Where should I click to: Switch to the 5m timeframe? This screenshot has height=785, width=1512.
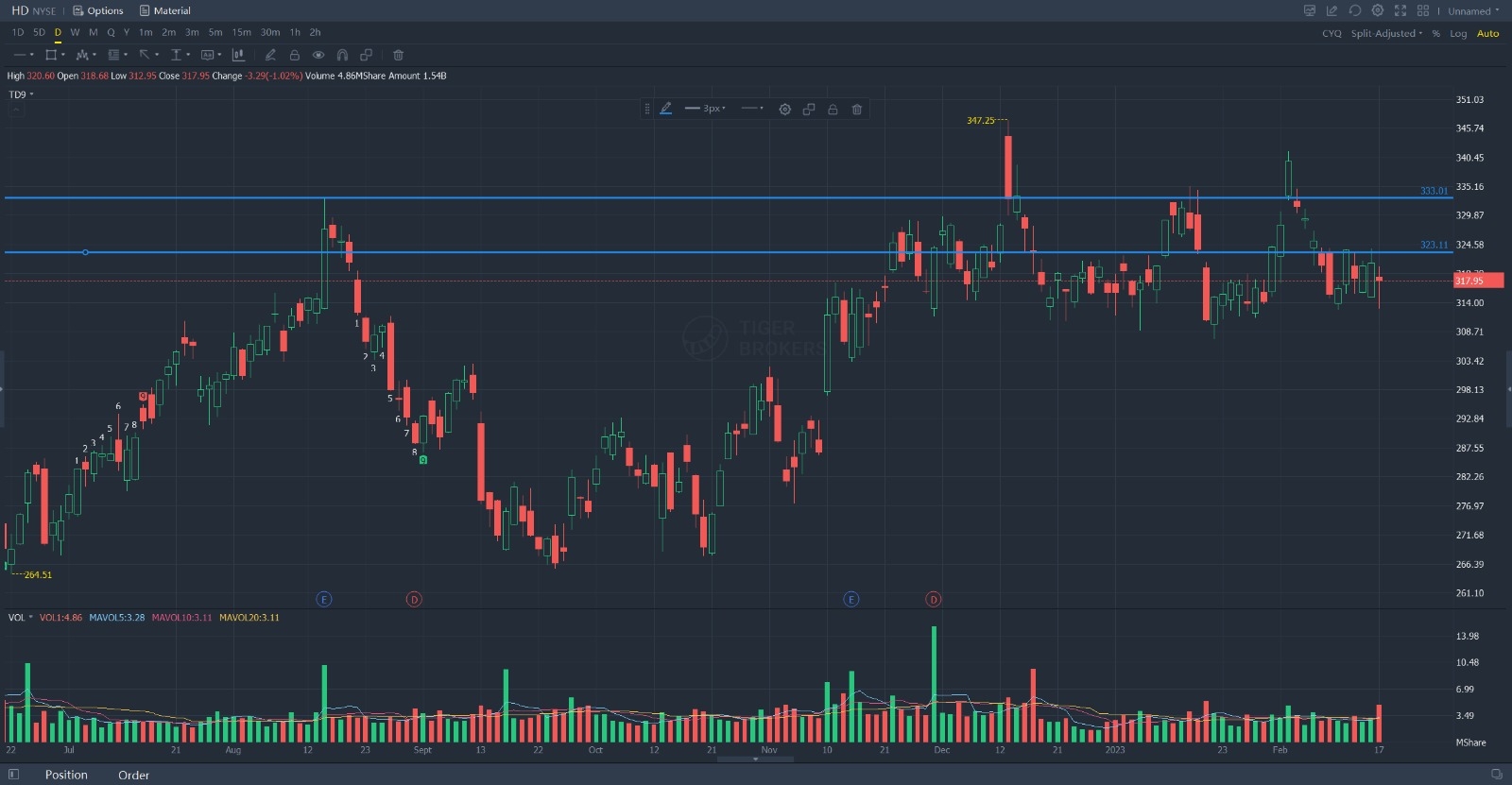(x=215, y=32)
